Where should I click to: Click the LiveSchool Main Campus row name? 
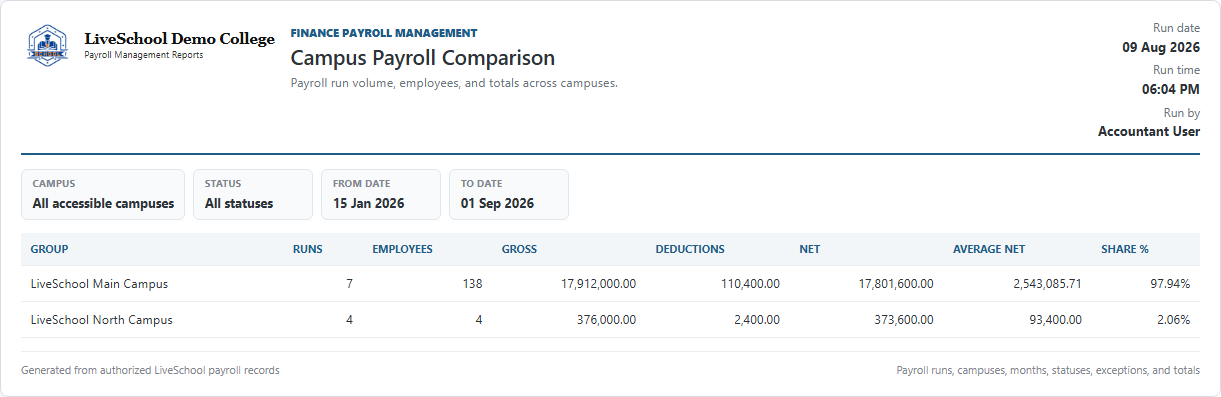[100, 284]
